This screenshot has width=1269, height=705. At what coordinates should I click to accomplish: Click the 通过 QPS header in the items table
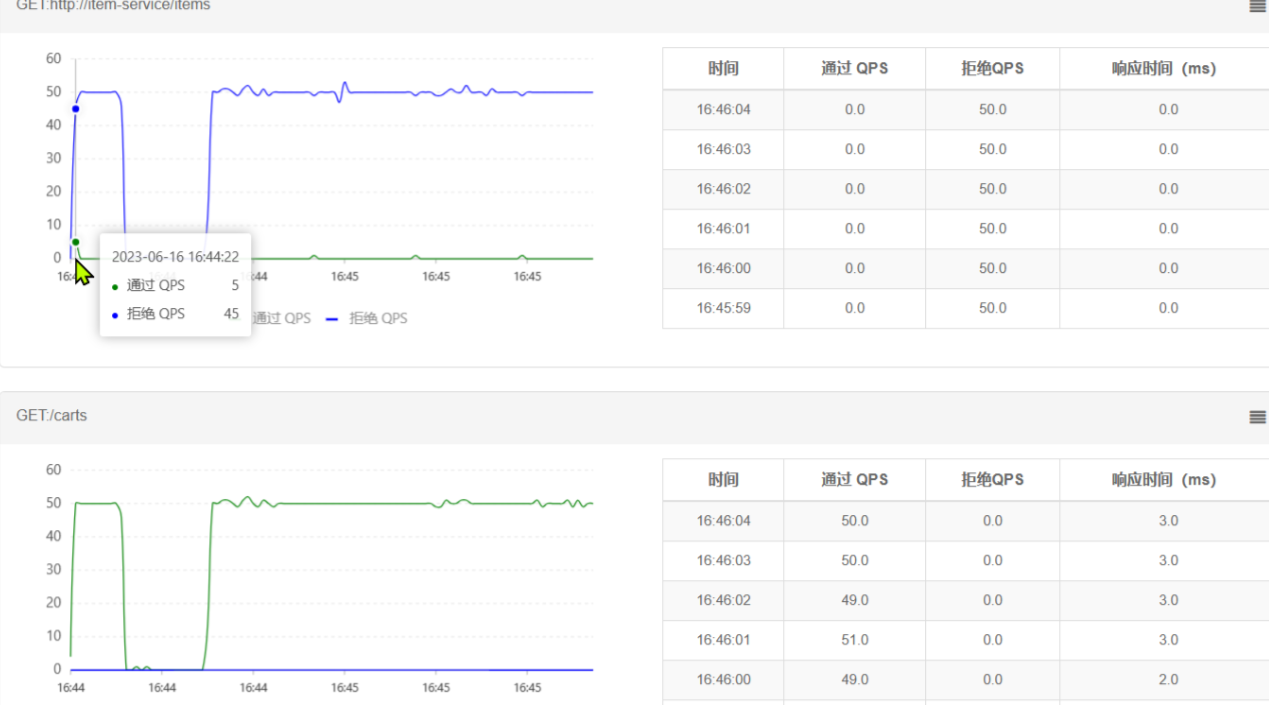click(x=854, y=69)
